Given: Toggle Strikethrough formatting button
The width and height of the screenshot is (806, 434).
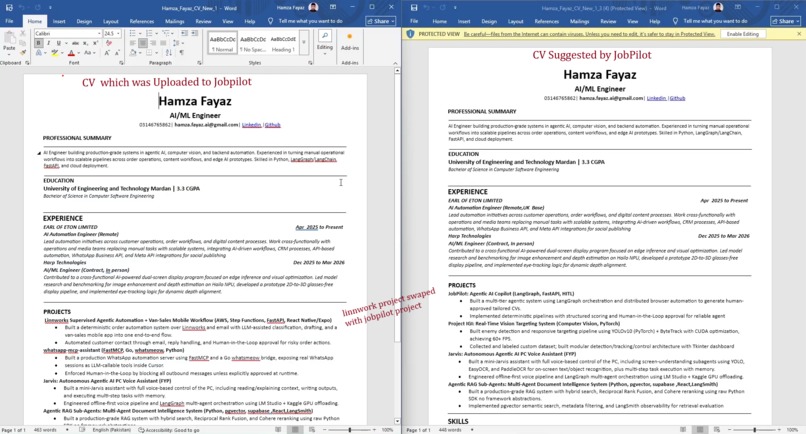Looking at the screenshot, I should click(x=76, y=43).
